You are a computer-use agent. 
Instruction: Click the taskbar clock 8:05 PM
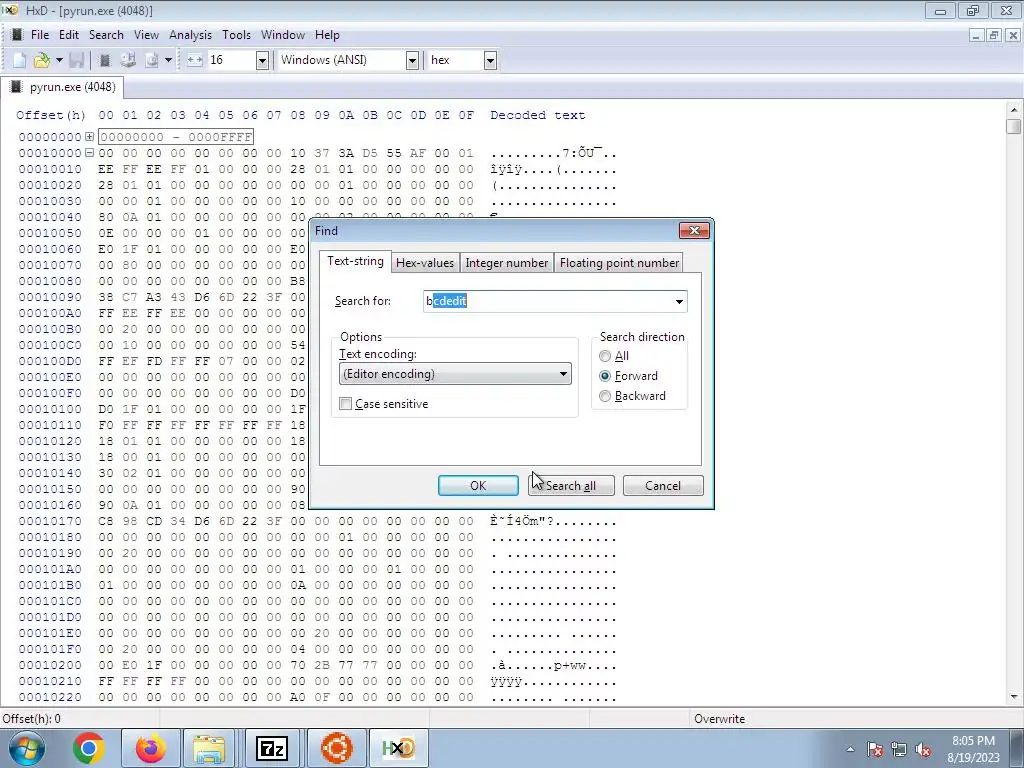(973, 741)
